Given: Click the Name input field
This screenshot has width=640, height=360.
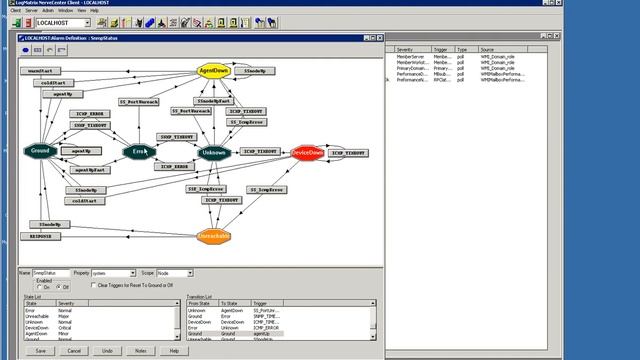Looking at the screenshot, I should (x=51, y=273).
